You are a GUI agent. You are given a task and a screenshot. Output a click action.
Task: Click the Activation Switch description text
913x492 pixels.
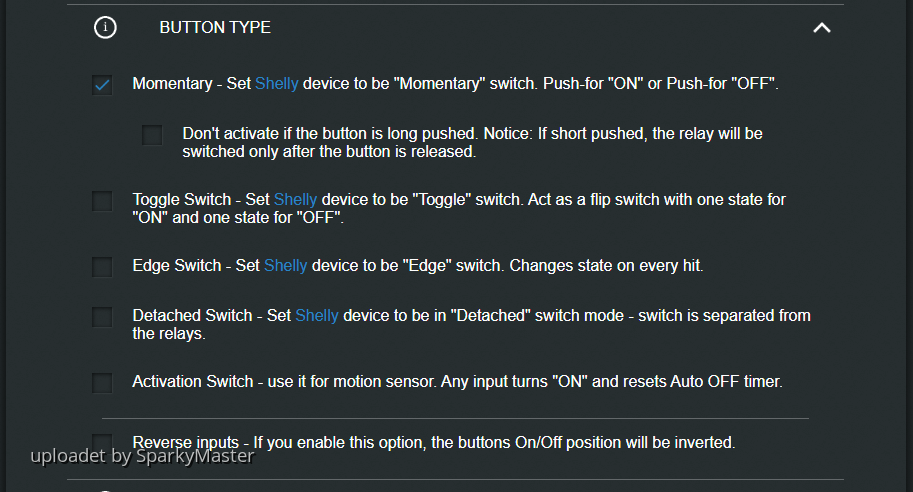[x=459, y=382]
